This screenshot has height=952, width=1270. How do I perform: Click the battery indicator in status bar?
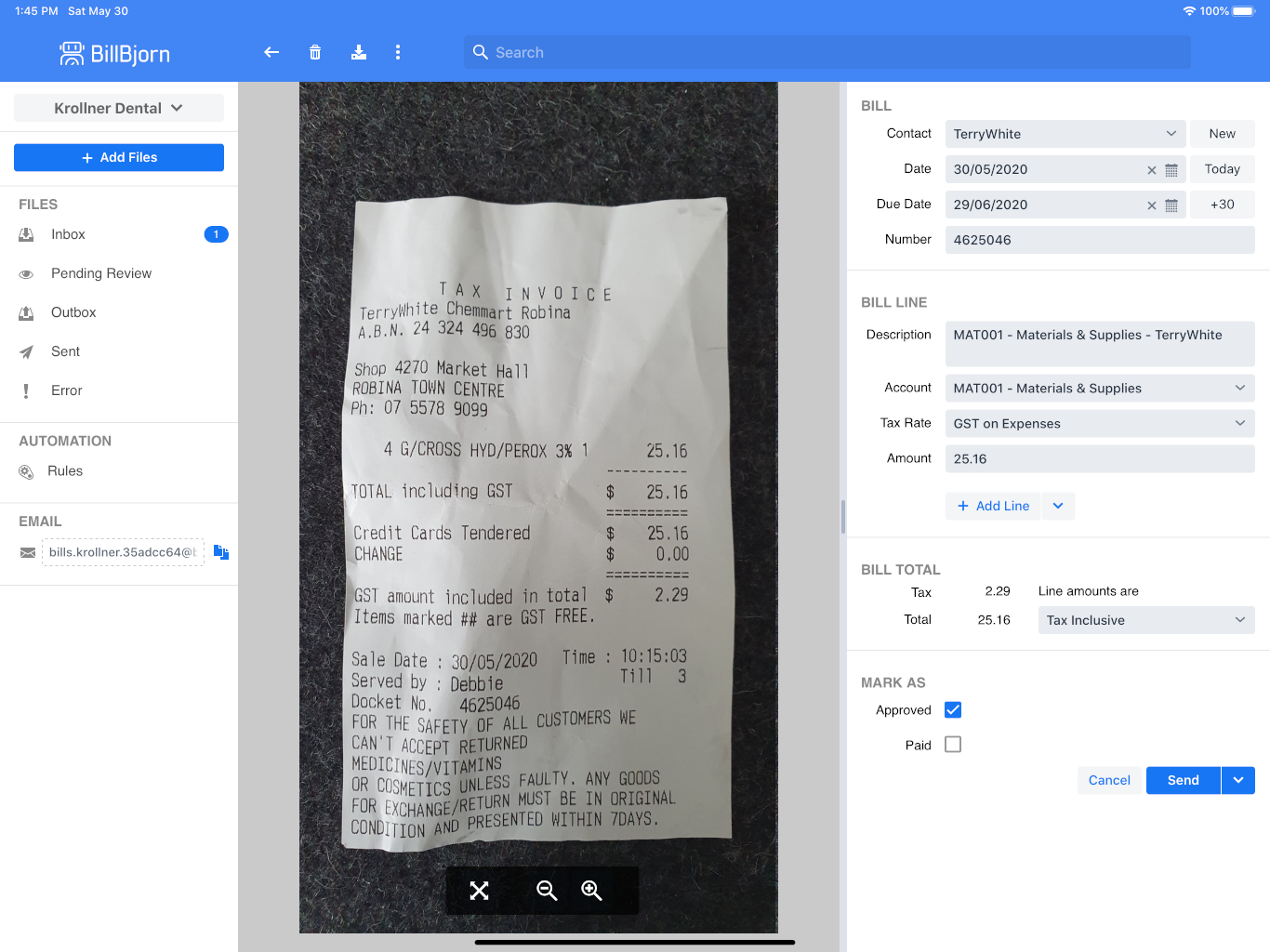(x=1244, y=11)
